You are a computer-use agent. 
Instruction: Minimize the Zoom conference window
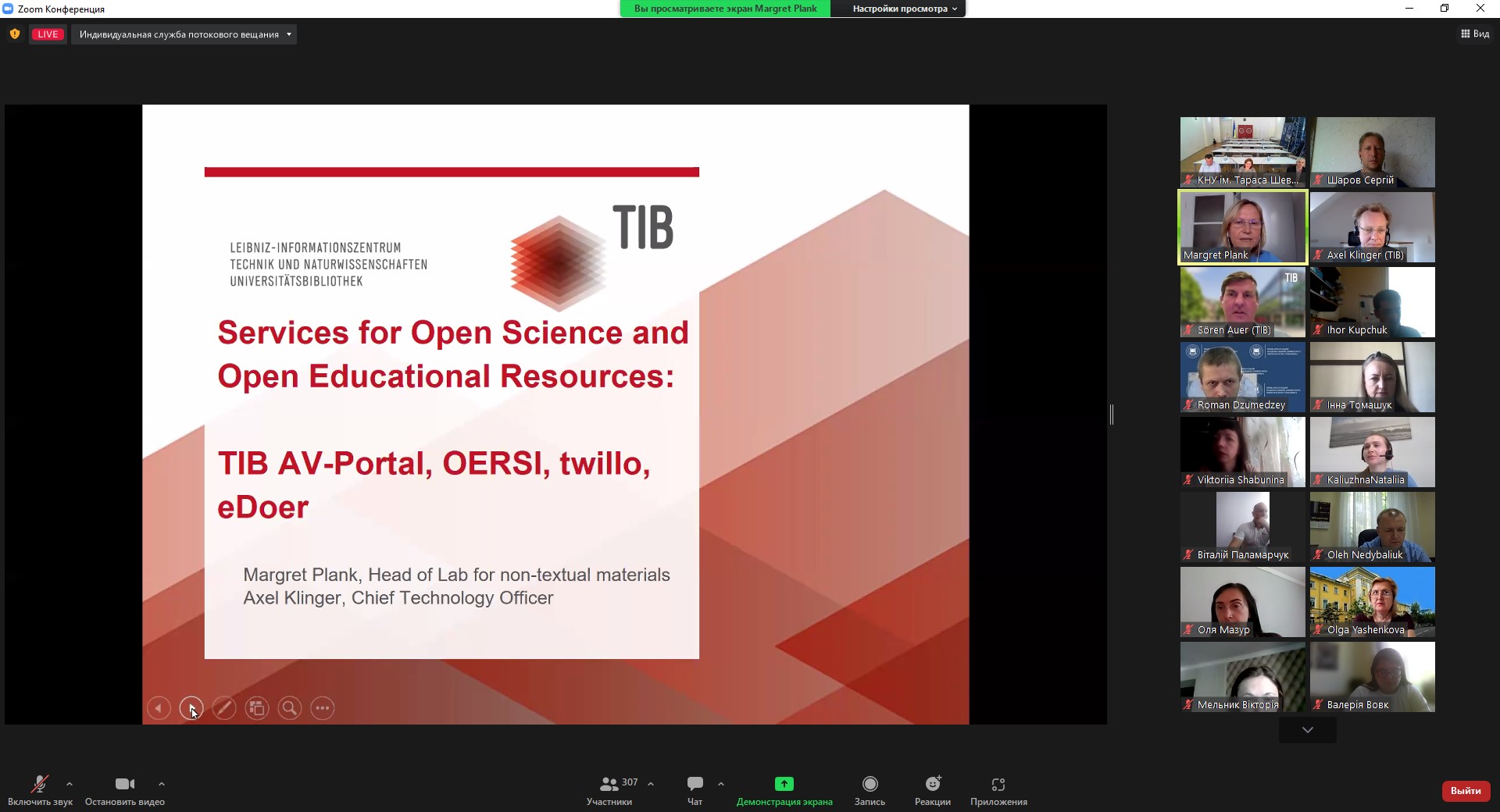(x=1409, y=9)
